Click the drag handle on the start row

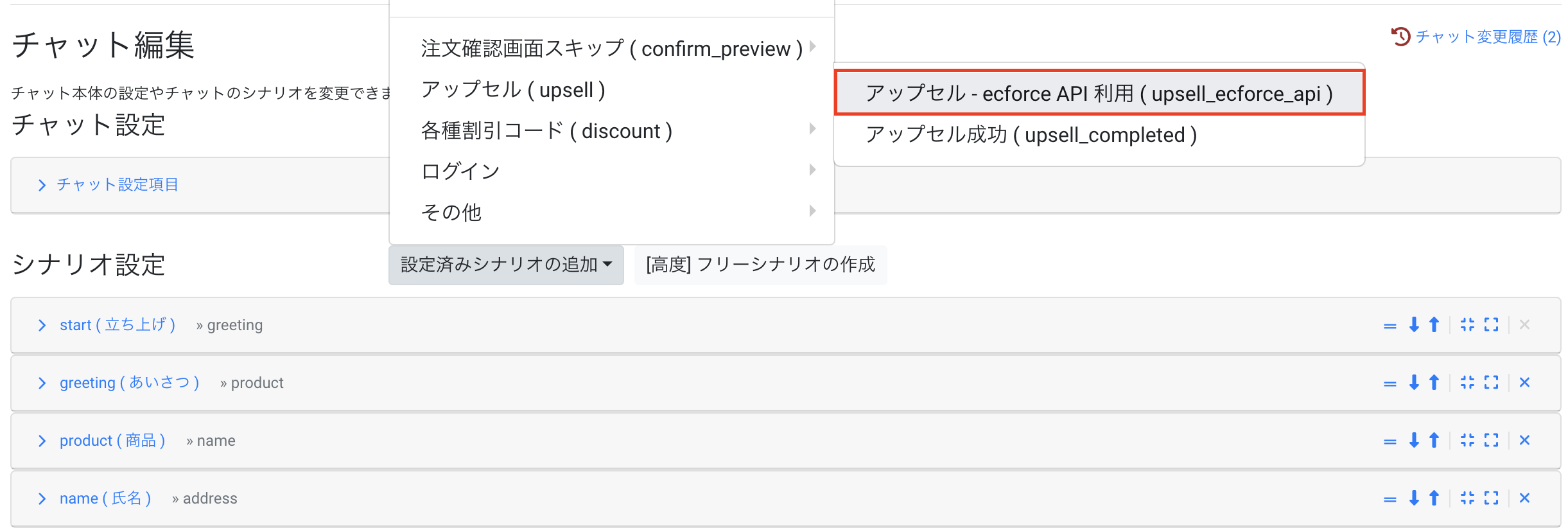tap(1389, 326)
